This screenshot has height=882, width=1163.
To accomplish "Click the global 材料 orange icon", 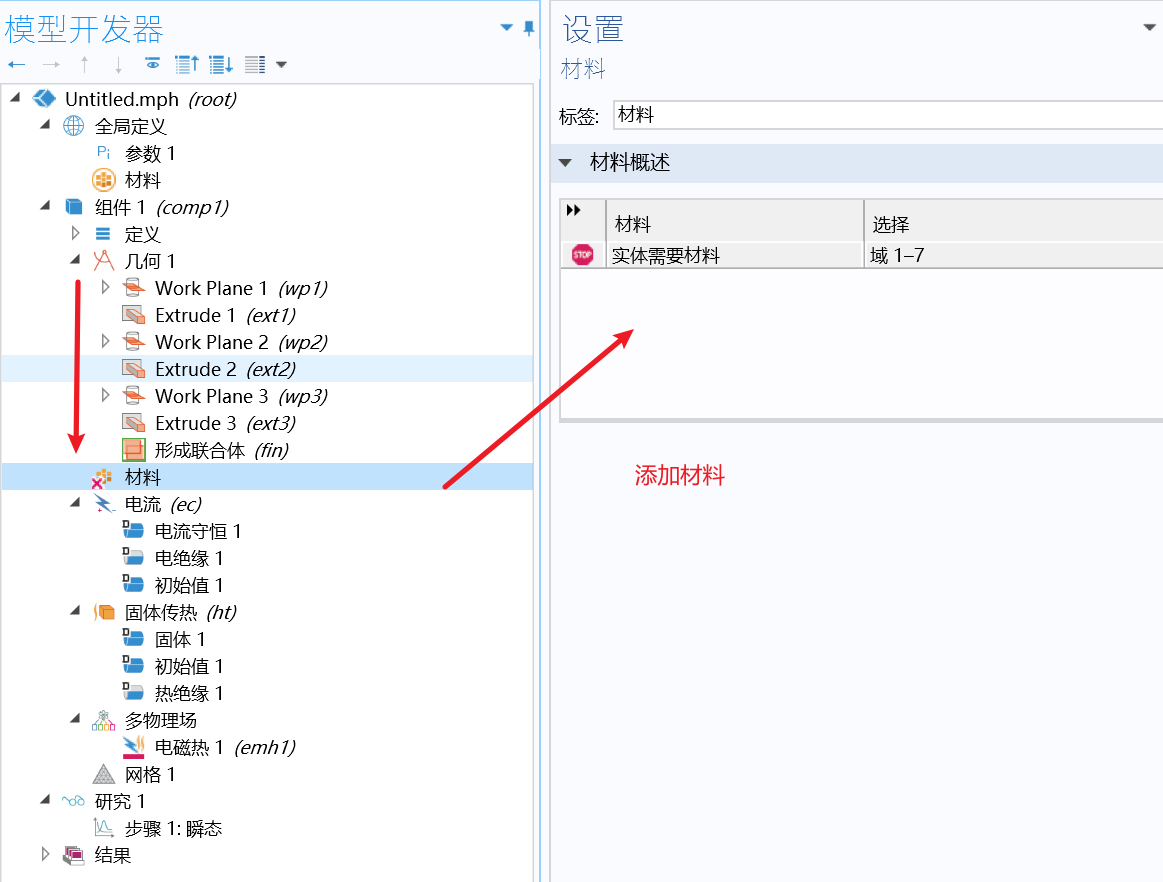I will tap(104, 180).
